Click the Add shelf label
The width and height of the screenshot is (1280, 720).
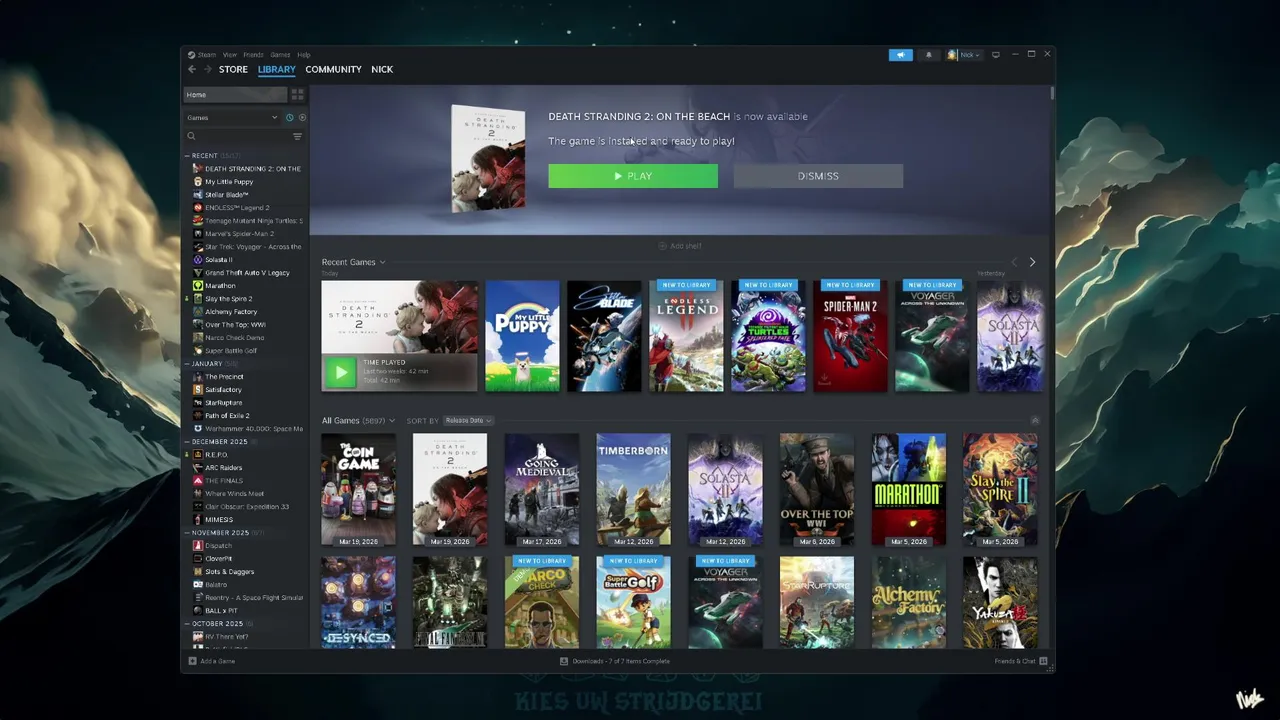686,246
